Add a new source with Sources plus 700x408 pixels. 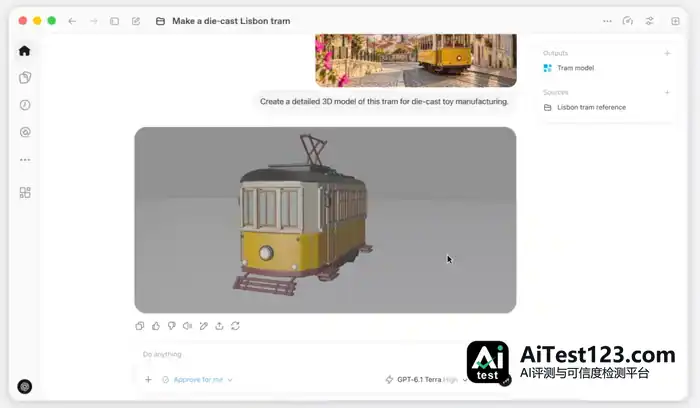coord(667,92)
